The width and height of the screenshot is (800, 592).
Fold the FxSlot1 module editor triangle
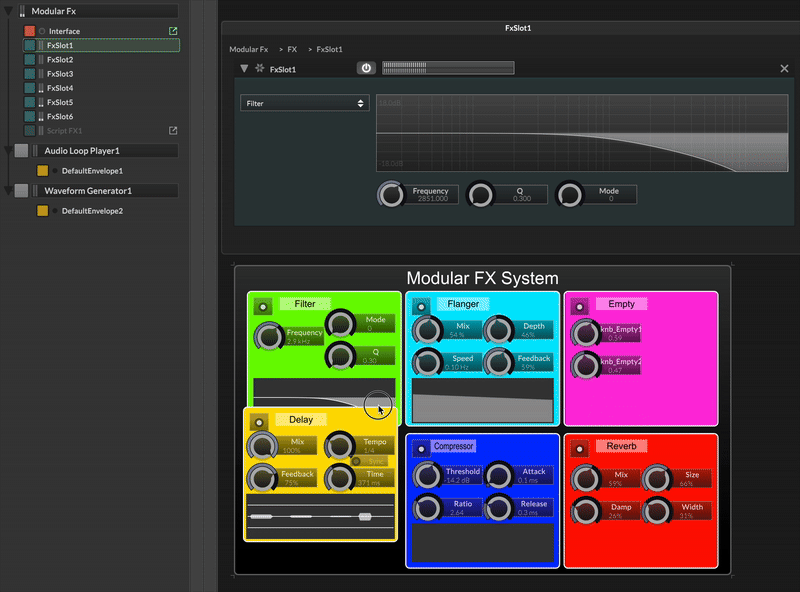coord(244,68)
